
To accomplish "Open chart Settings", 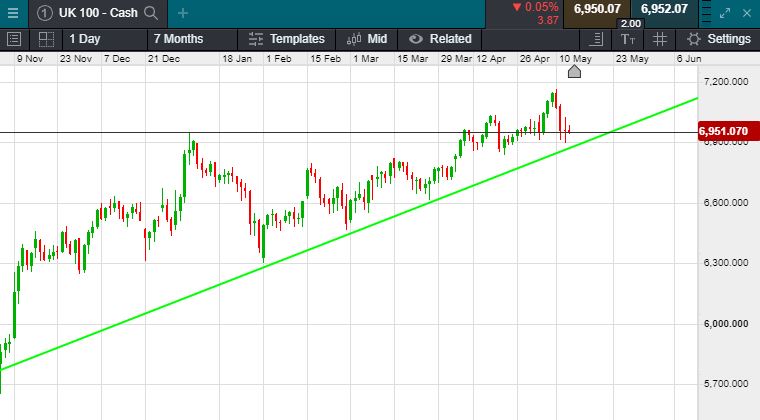I will click(x=718, y=39).
